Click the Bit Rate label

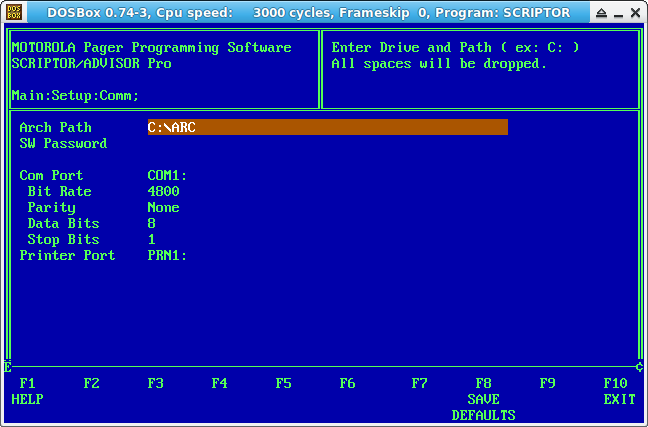point(60,191)
